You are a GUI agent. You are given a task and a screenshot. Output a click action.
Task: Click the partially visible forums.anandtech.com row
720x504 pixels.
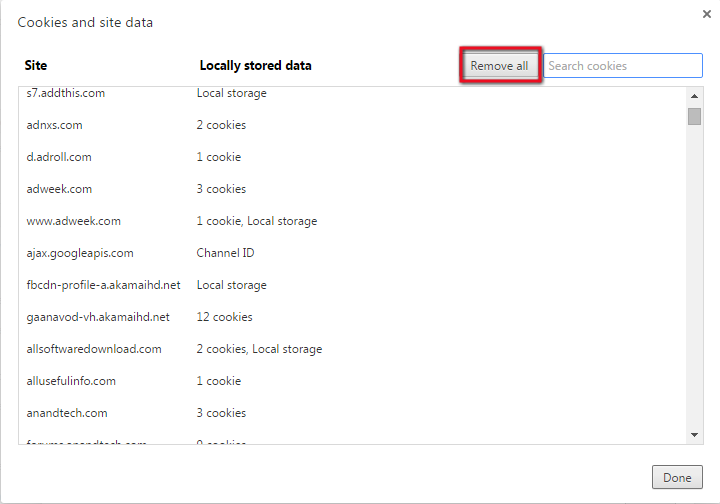(87, 441)
